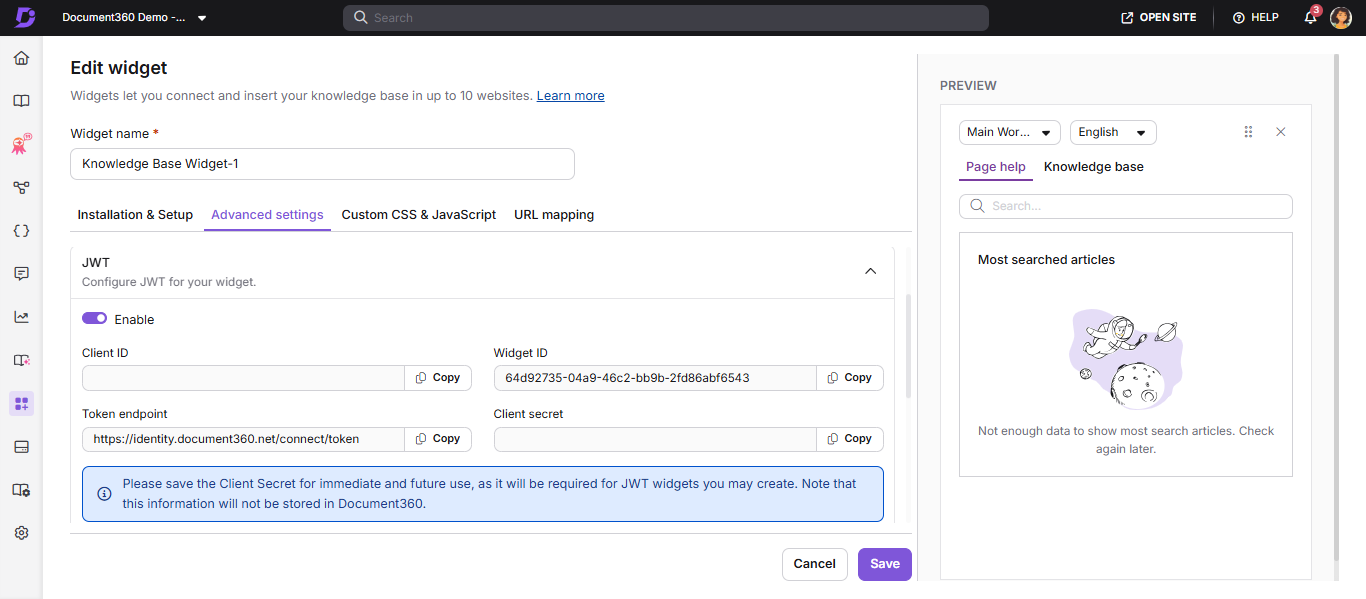
Task: Open feedback chat icon in sidebar
Action: (x=21, y=273)
